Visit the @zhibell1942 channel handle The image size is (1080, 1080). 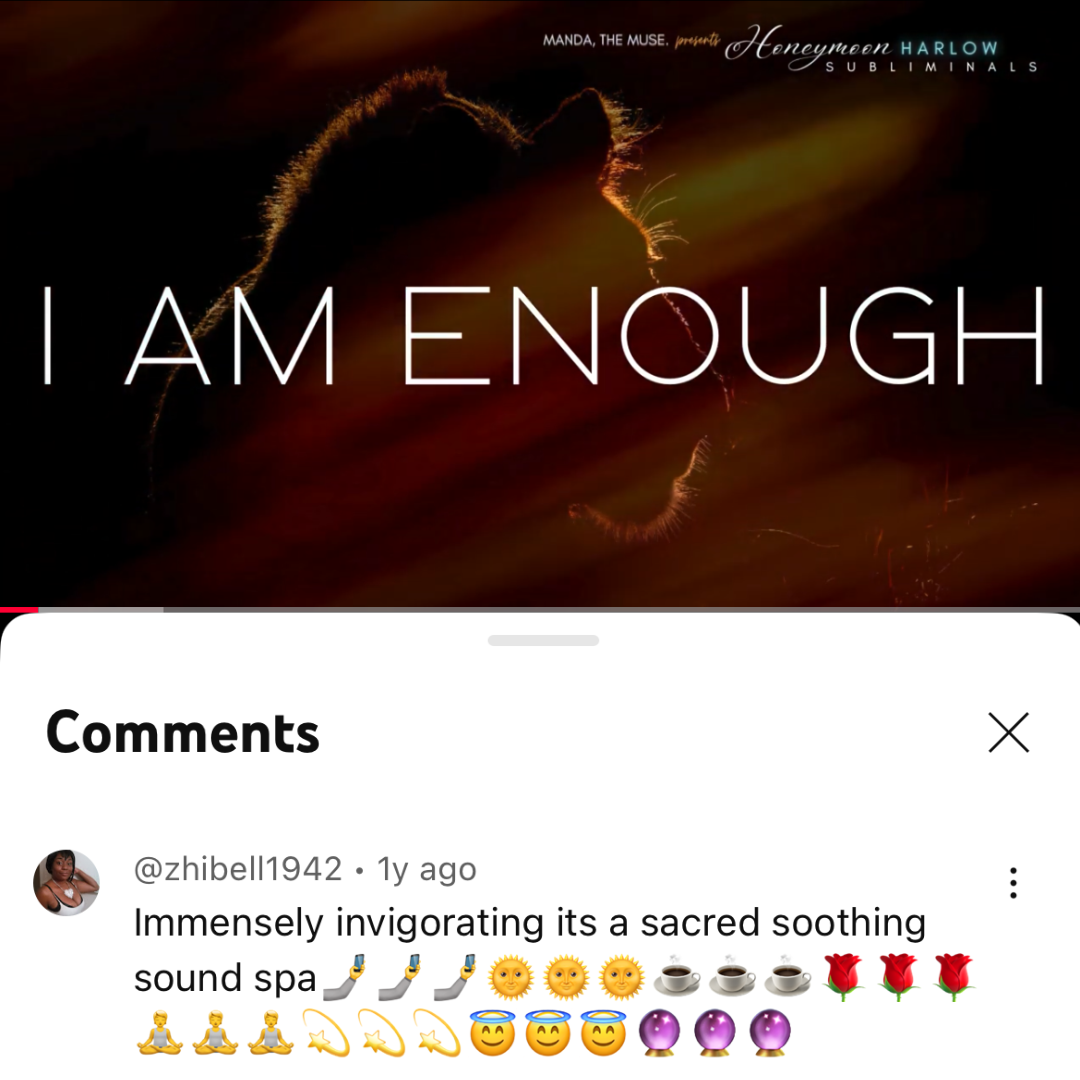click(x=238, y=869)
